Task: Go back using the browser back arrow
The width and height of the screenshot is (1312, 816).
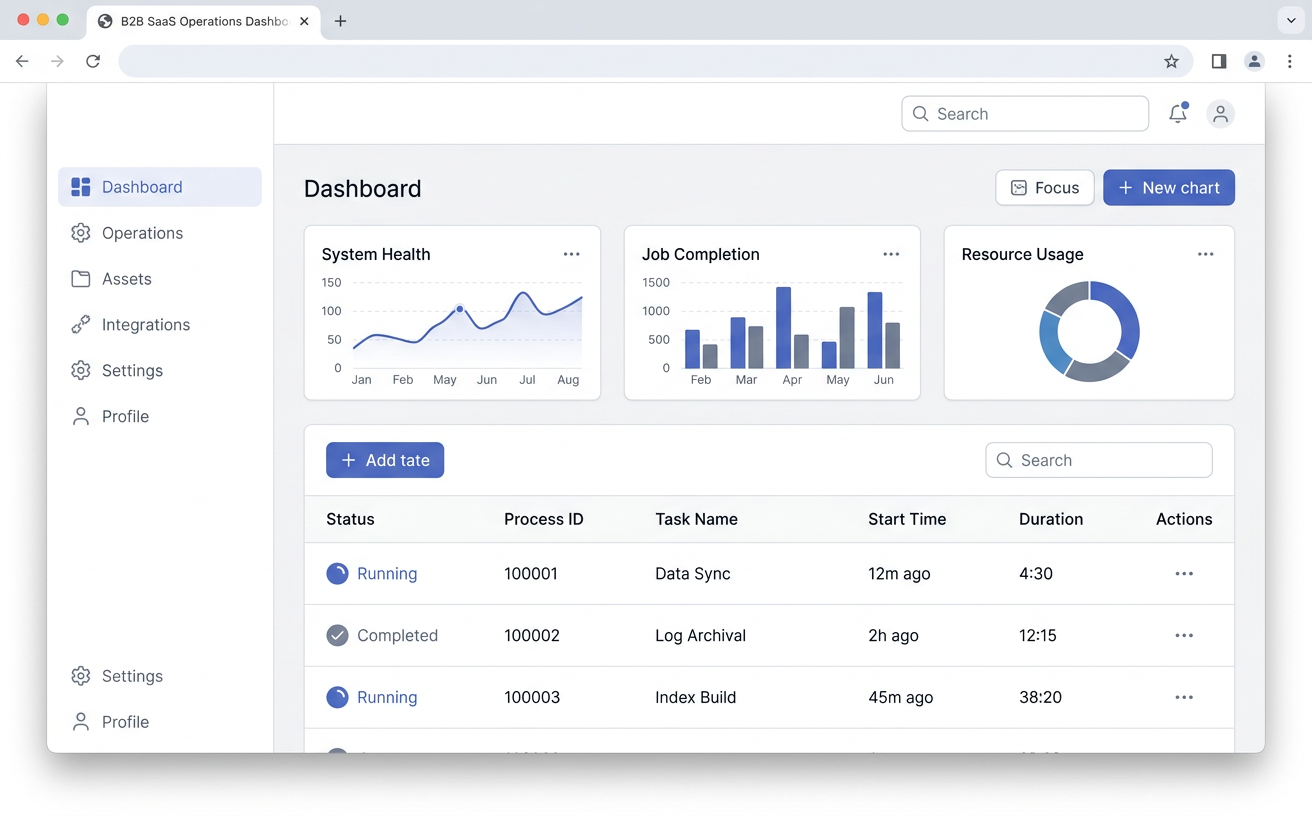Action: click(x=22, y=61)
